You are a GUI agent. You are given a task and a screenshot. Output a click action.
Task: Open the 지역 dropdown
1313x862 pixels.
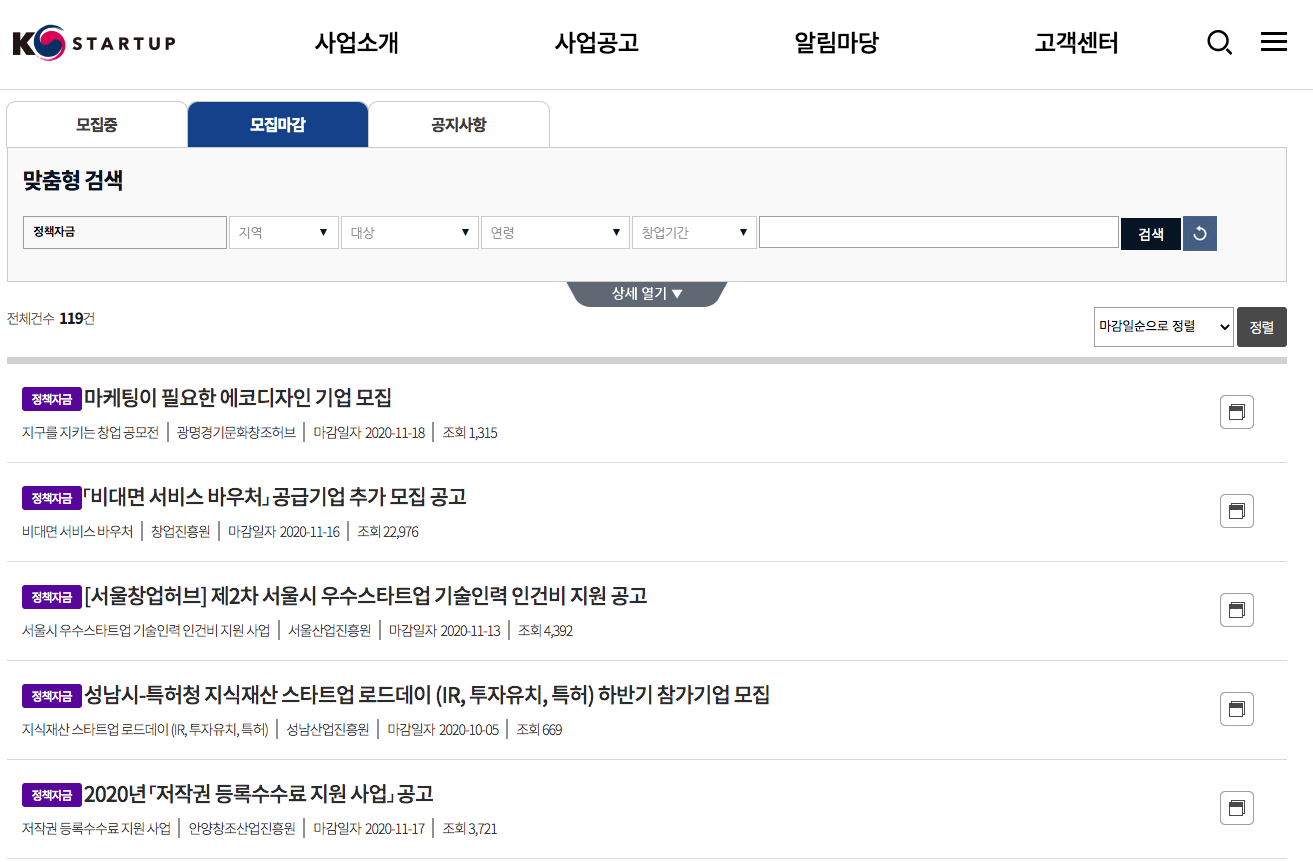pos(284,231)
